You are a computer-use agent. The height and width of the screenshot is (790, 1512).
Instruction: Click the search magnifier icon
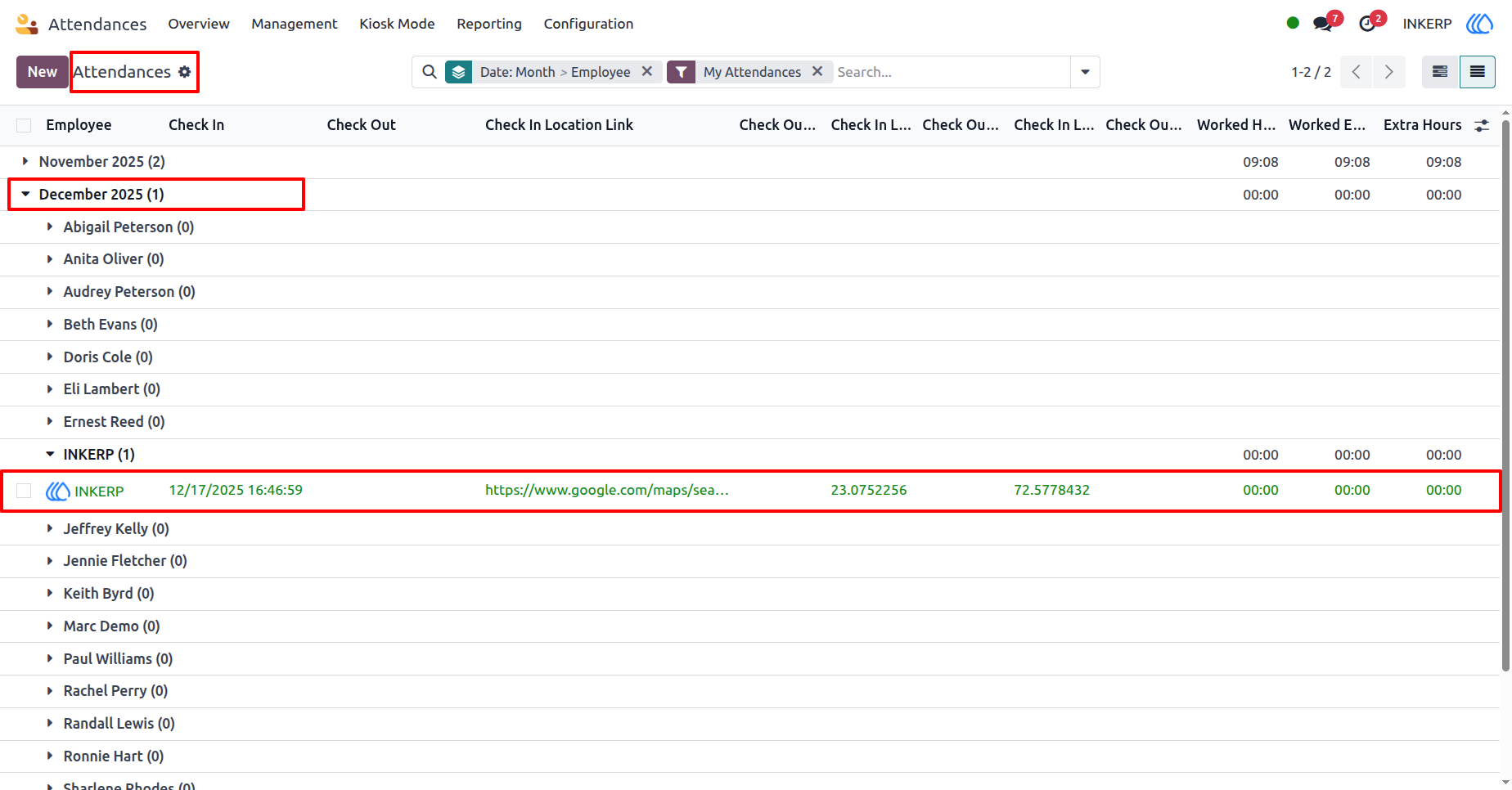pos(430,72)
